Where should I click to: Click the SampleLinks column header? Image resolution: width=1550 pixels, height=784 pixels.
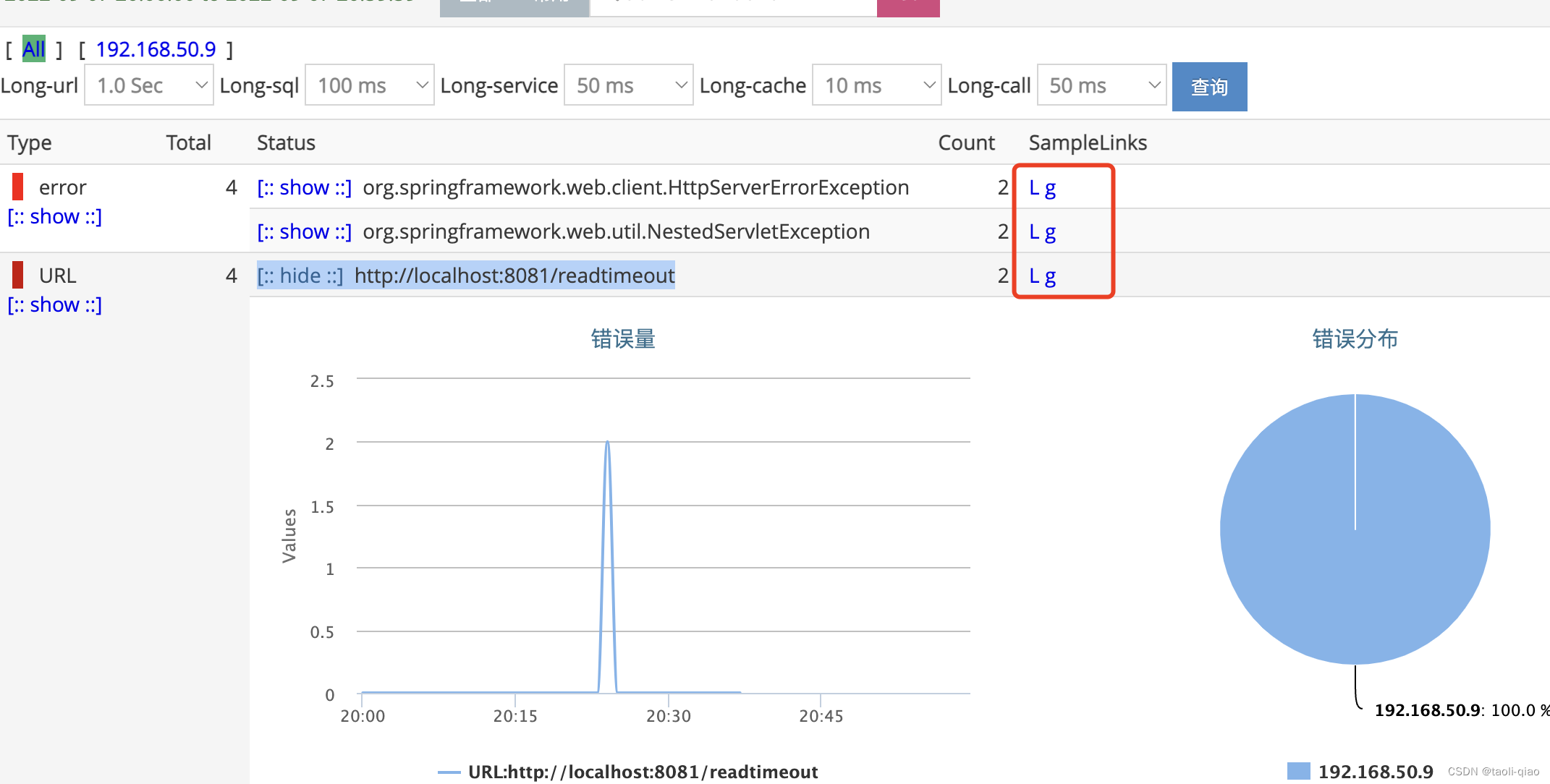(1088, 143)
